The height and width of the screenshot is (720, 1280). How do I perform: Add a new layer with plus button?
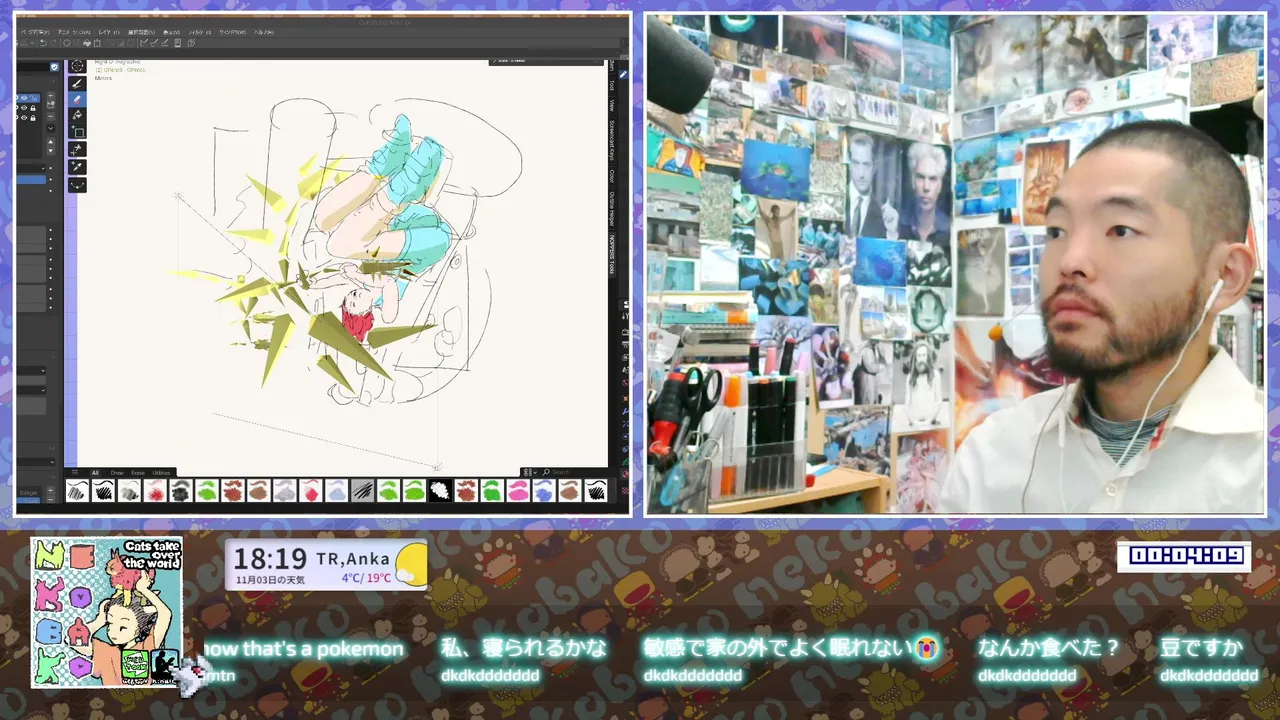coord(51,95)
